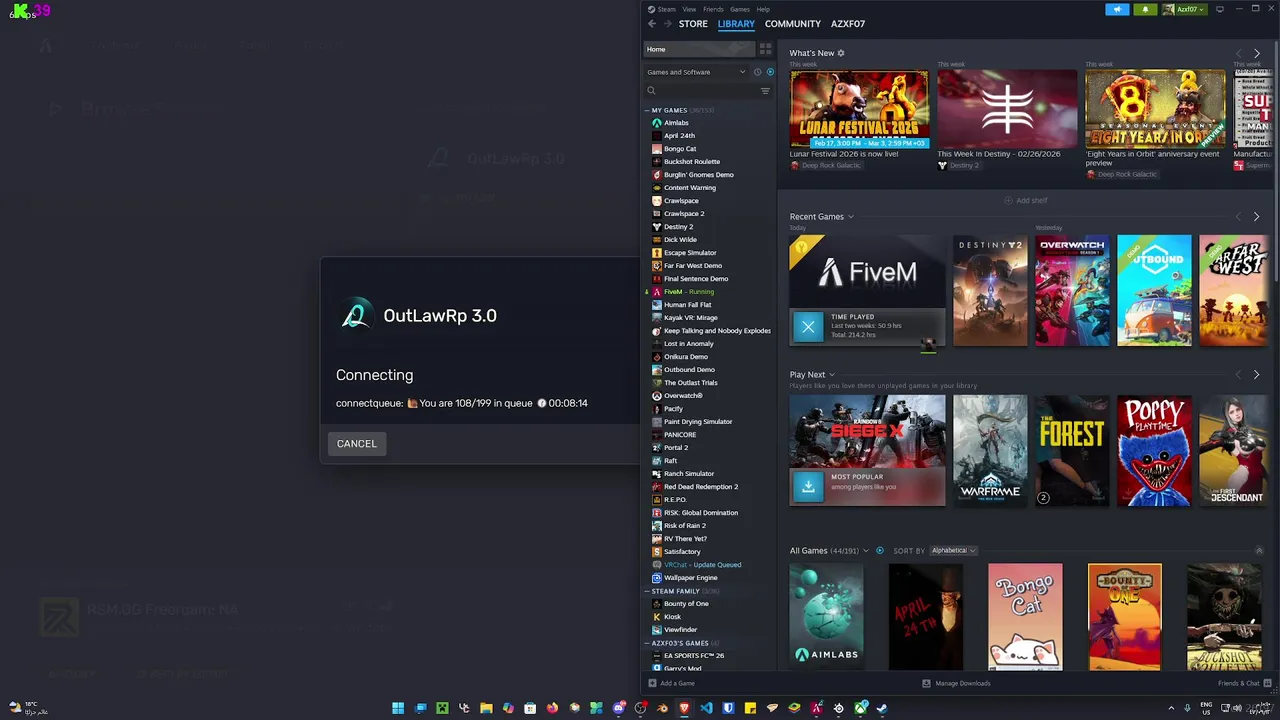Open Steam notifications bell icon

(x=1145, y=9)
